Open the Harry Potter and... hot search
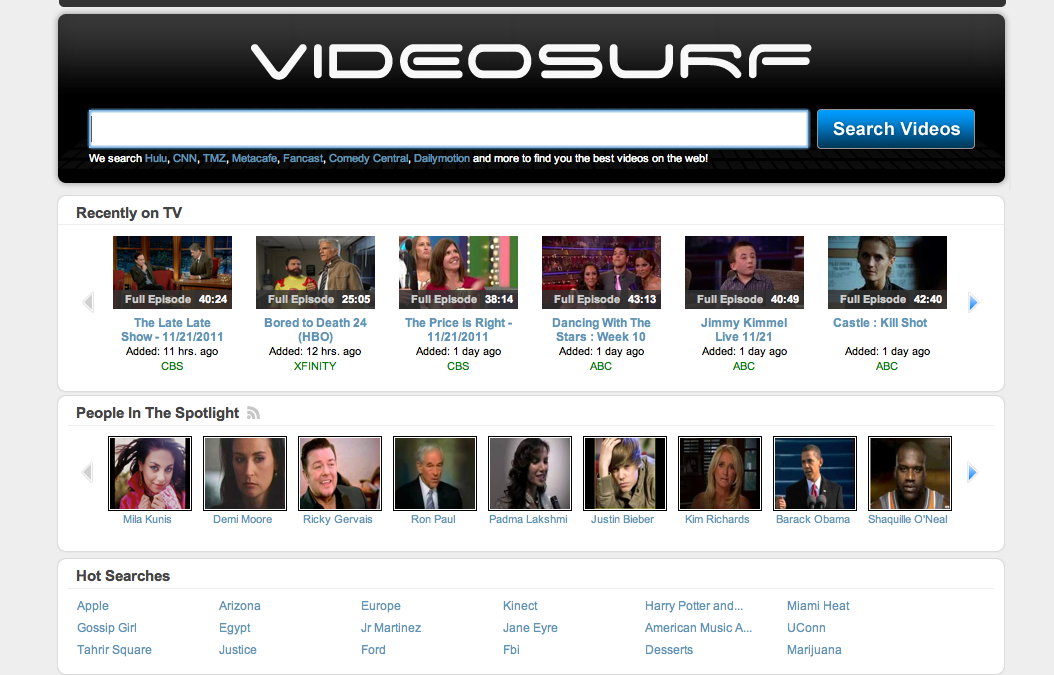This screenshot has width=1054, height=675. point(694,606)
